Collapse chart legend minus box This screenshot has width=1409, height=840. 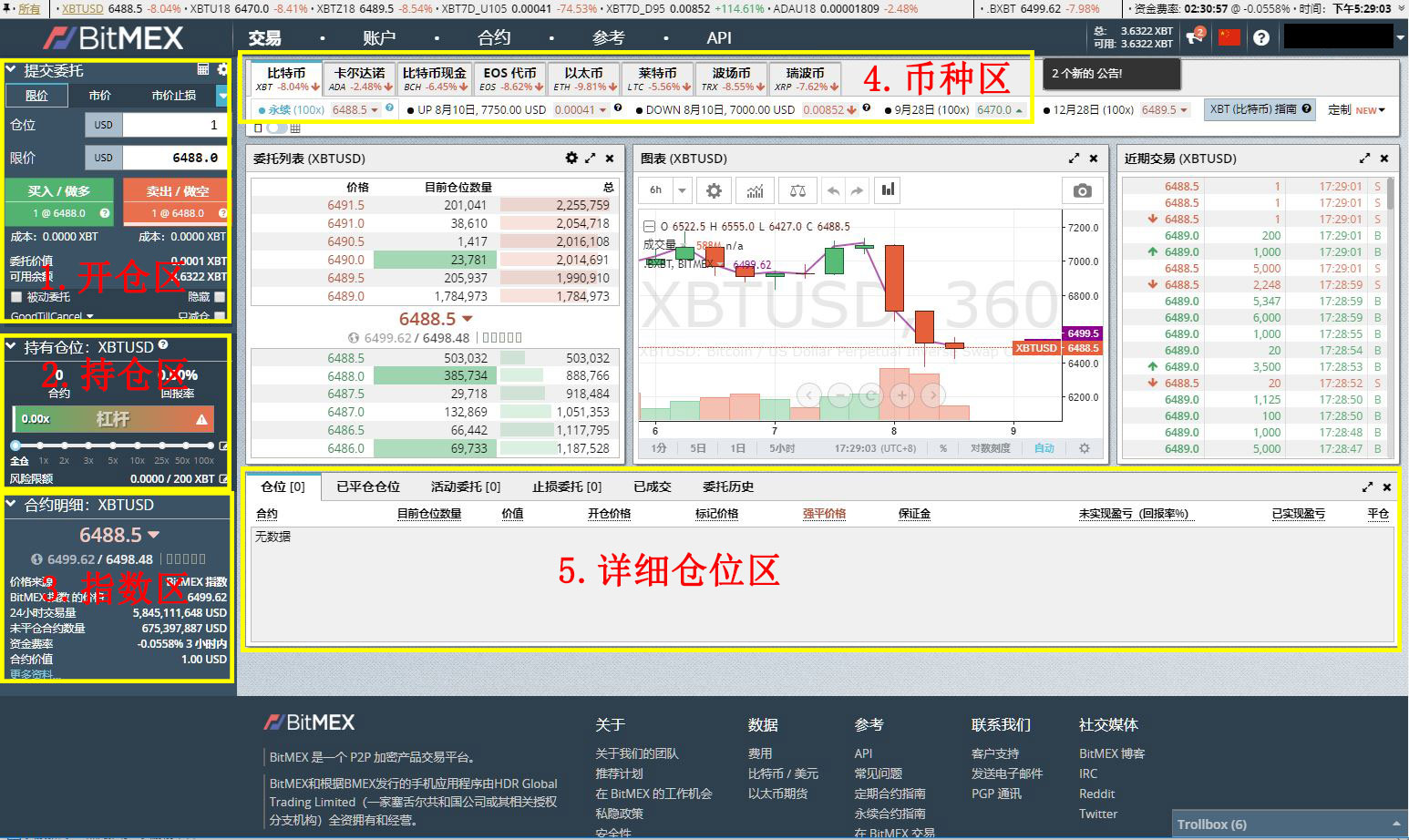coord(649,226)
